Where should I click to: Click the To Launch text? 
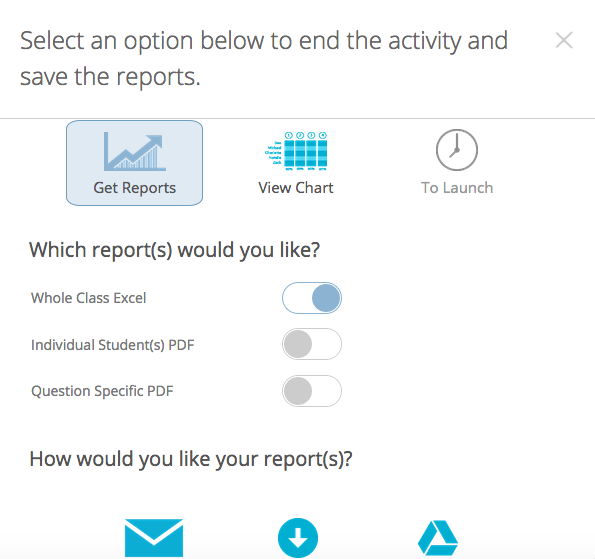coord(457,188)
